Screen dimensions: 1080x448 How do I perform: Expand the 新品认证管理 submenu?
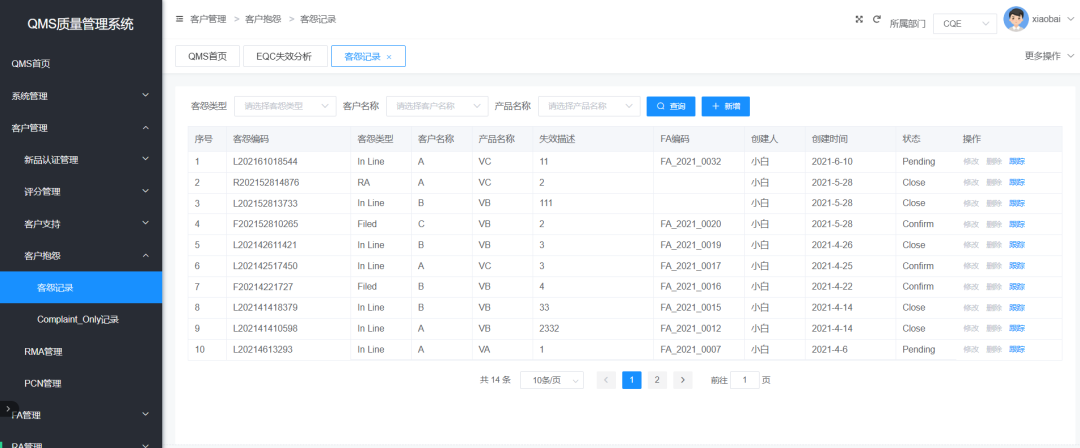[81, 160]
